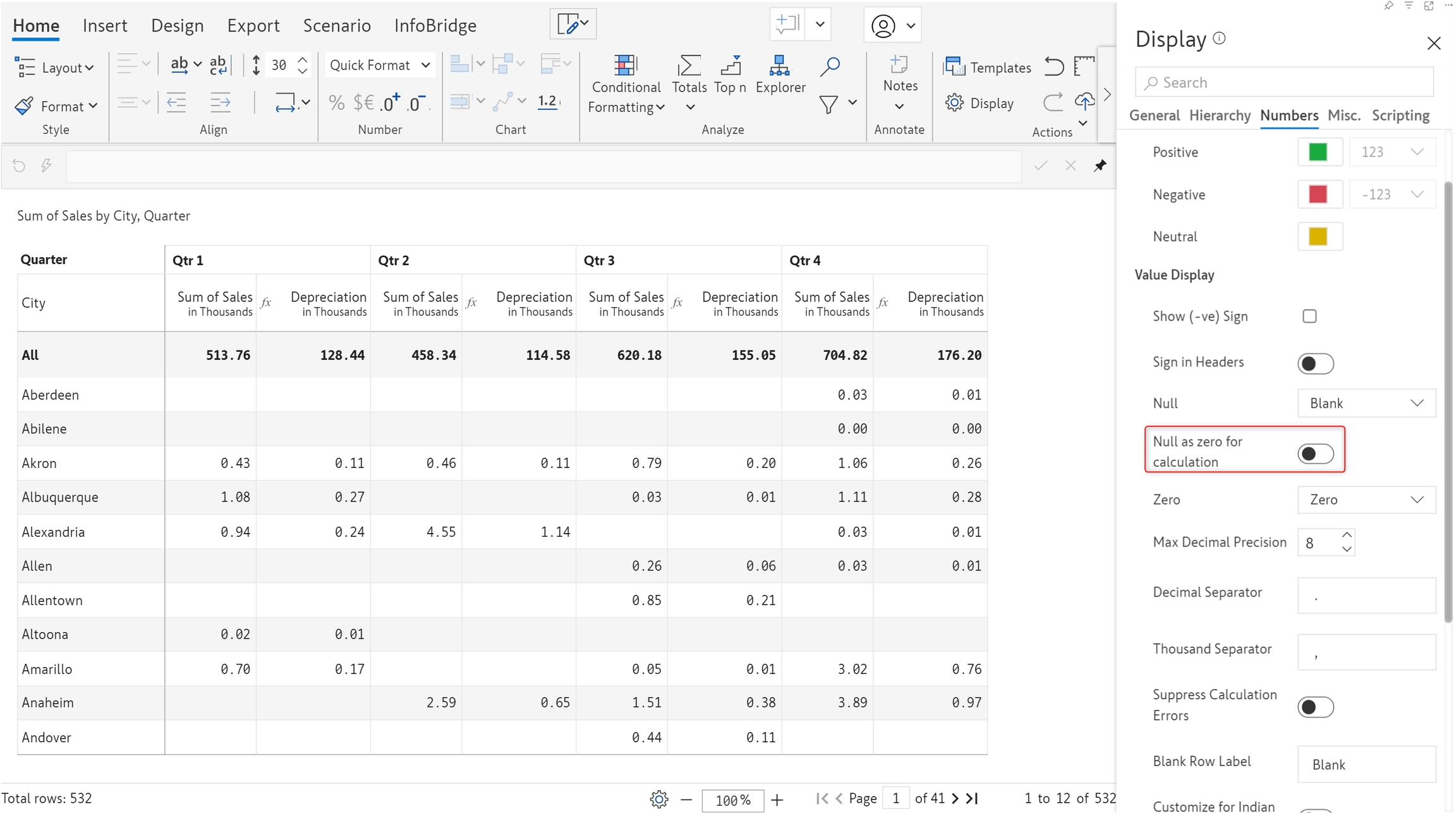Click the percent number format icon
The image size is (1456, 816).
[x=337, y=102]
